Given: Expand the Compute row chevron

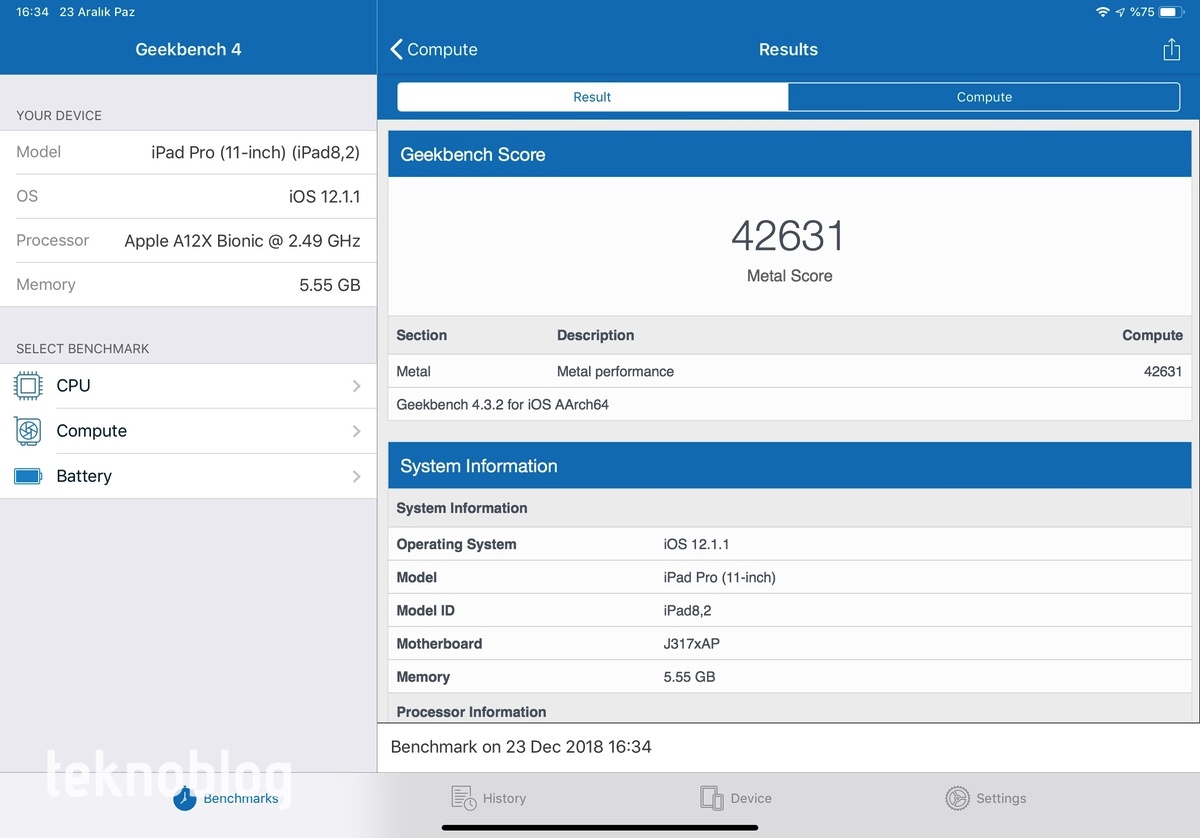Looking at the screenshot, I should 356,431.
